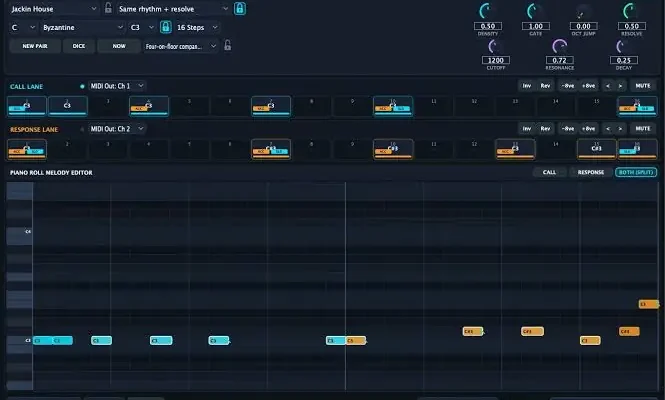Shift Call lane pattern right with > button

620,86
